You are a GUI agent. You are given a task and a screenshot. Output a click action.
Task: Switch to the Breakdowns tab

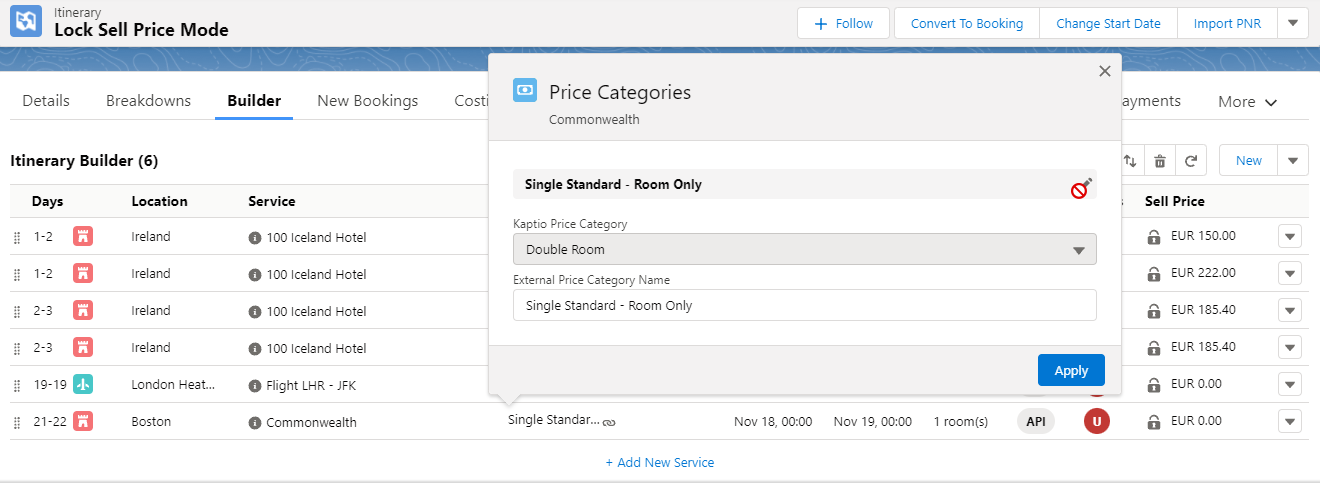click(x=148, y=101)
